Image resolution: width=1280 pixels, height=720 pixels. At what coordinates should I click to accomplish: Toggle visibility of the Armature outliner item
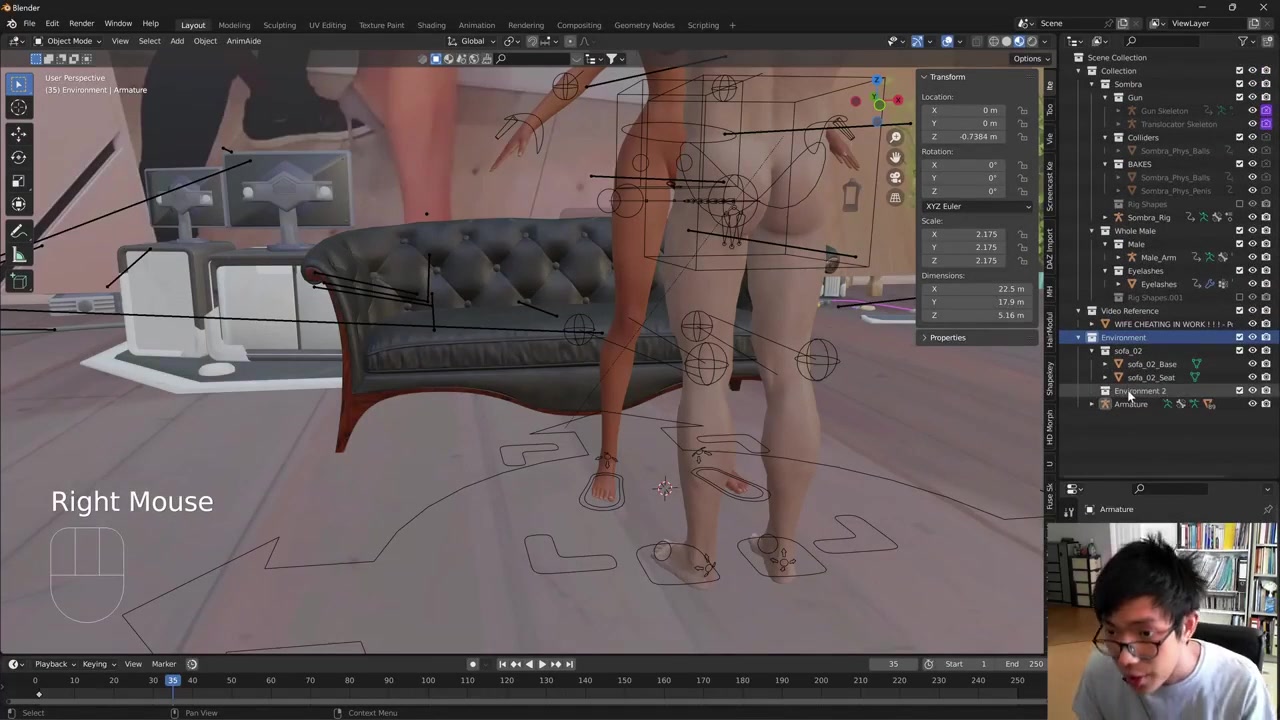[1252, 404]
